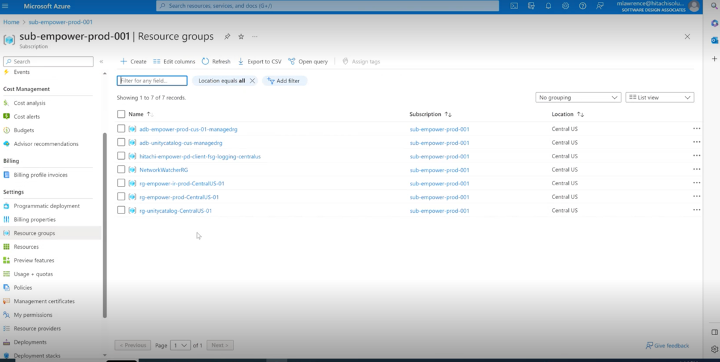
Task: Select all resource groups checkbox in header
Action: [121, 114]
